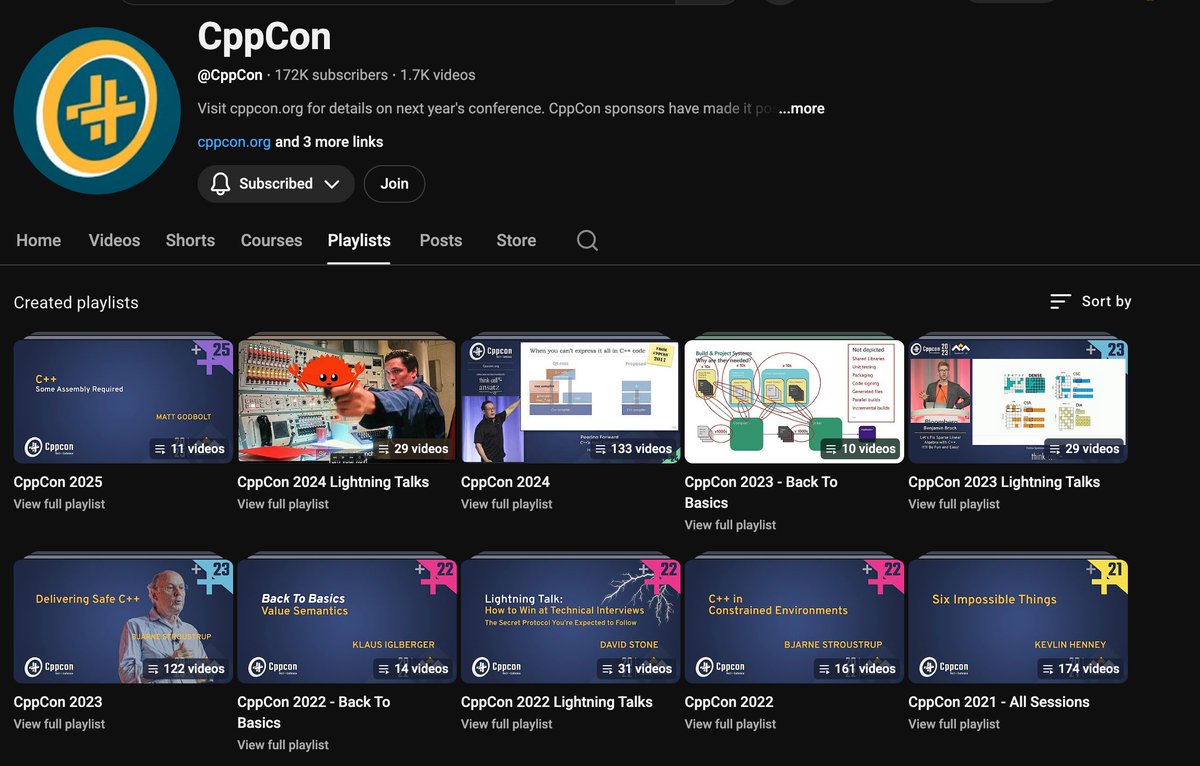The height and width of the screenshot is (766, 1200).
Task: Switch to the Posts tab
Action: (x=441, y=240)
